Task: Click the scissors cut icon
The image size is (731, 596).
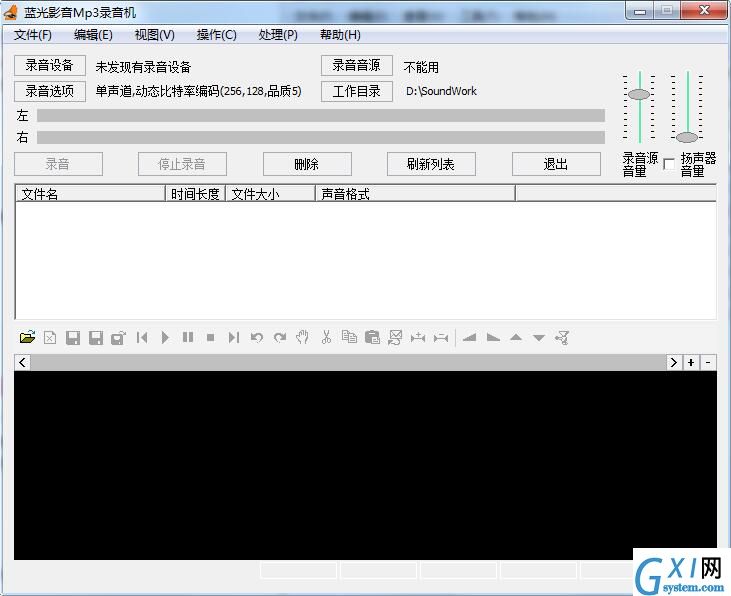Action: coord(326,337)
